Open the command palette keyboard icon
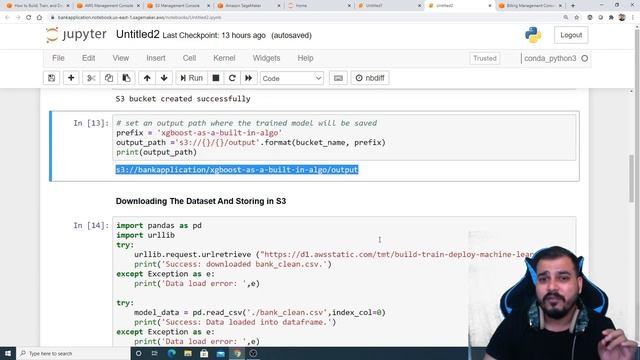The image size is (640, 360). 338,78
